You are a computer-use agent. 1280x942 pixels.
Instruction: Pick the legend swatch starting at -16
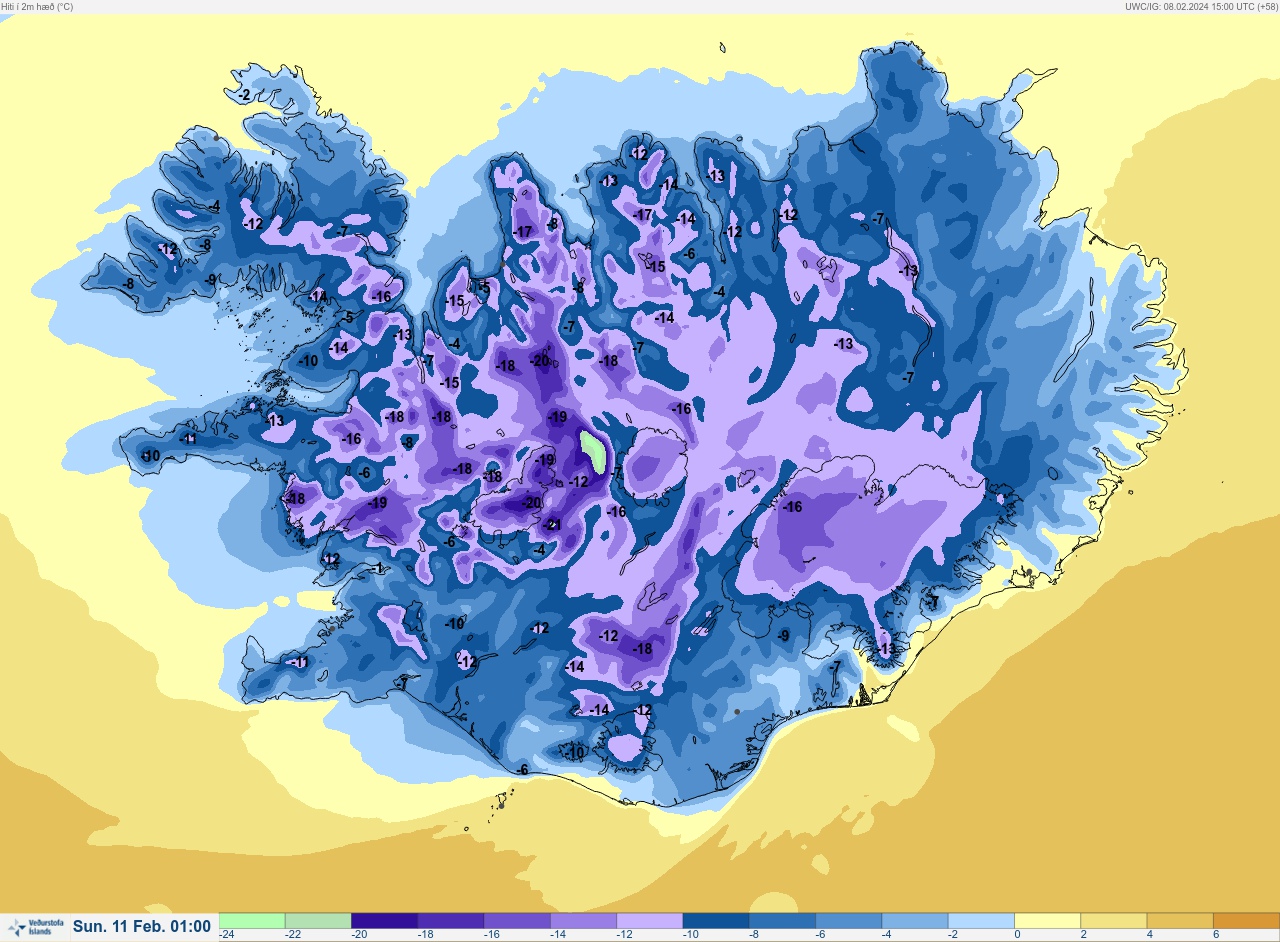click(517, 920)
